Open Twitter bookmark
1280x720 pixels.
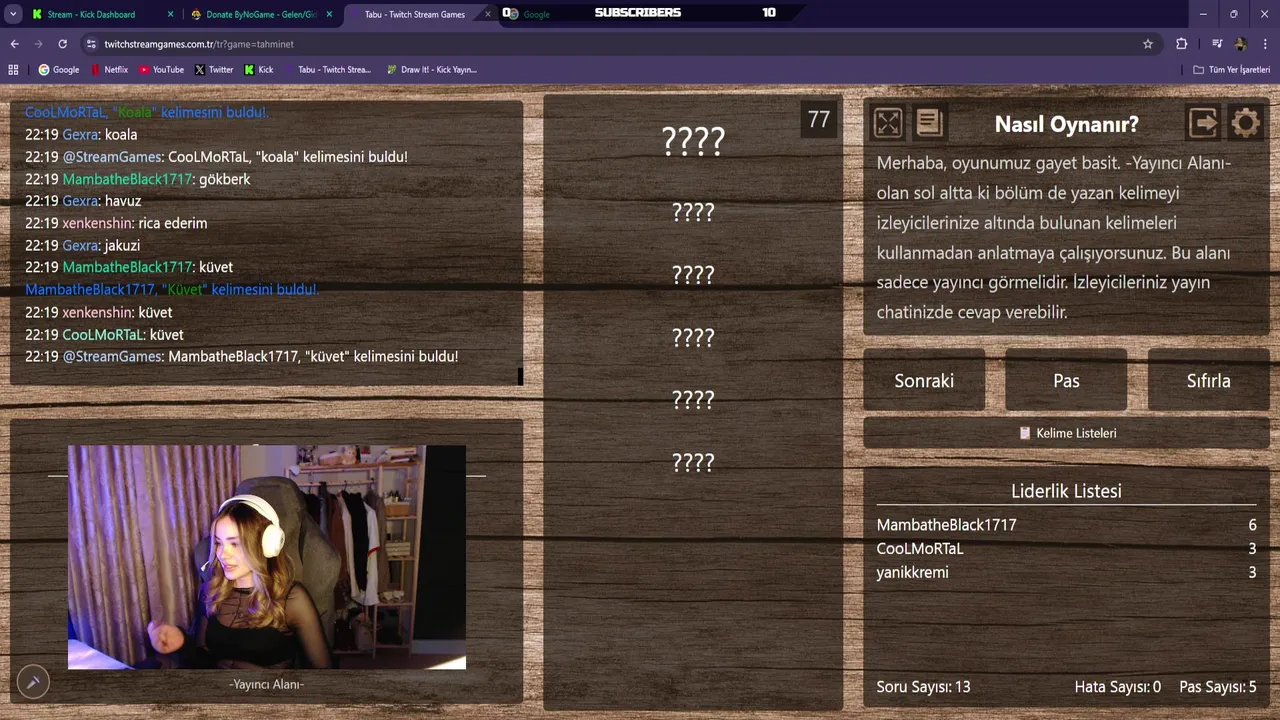[214, 70]
